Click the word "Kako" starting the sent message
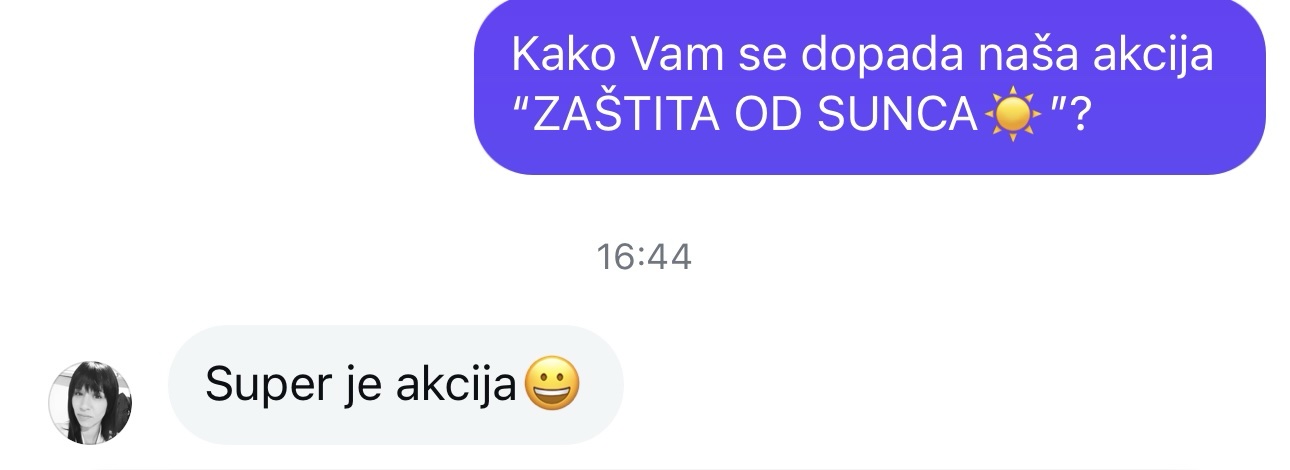 tap(557, 55)
